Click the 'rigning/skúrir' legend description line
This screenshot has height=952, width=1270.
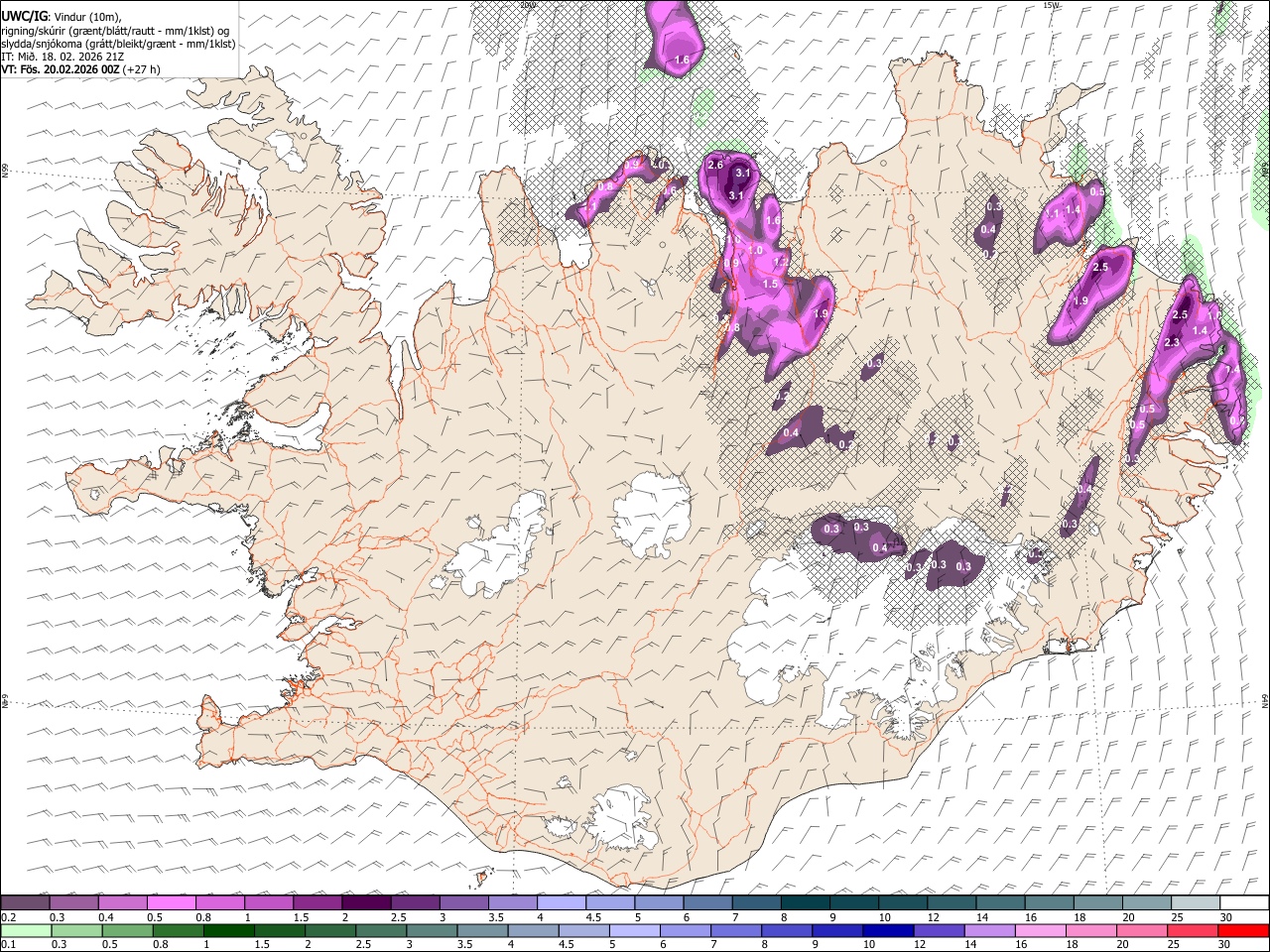coord(115,30)
